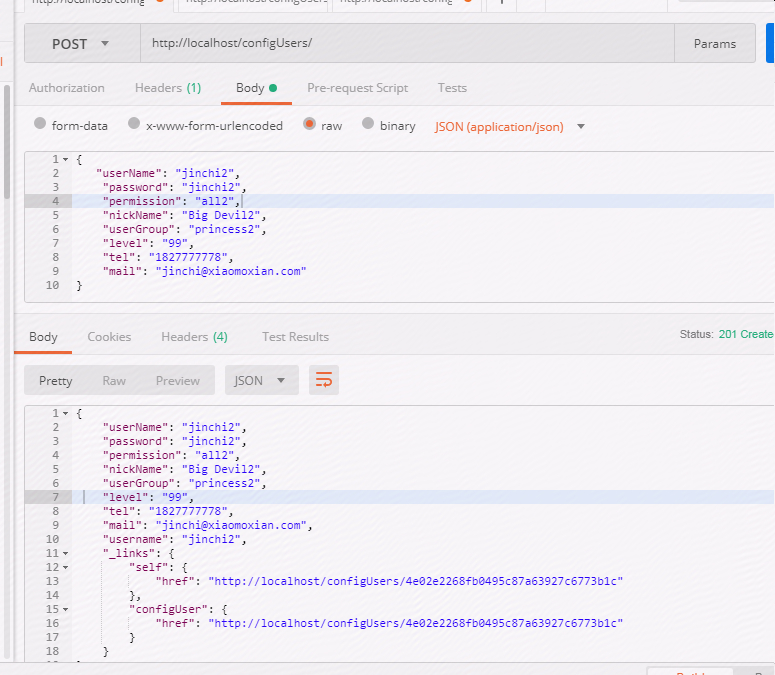Click the request "nickName" Big Devil2 line

[x=184, y=215]
